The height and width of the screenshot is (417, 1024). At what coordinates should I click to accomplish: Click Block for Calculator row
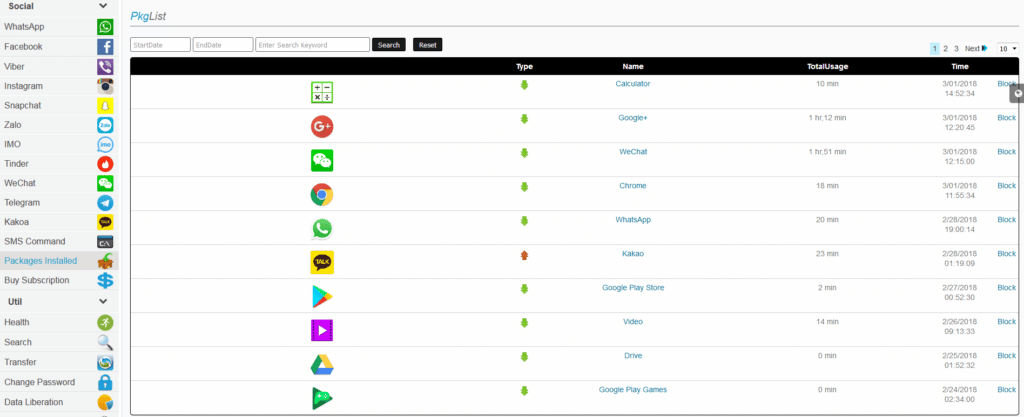tap(1006, 84)
